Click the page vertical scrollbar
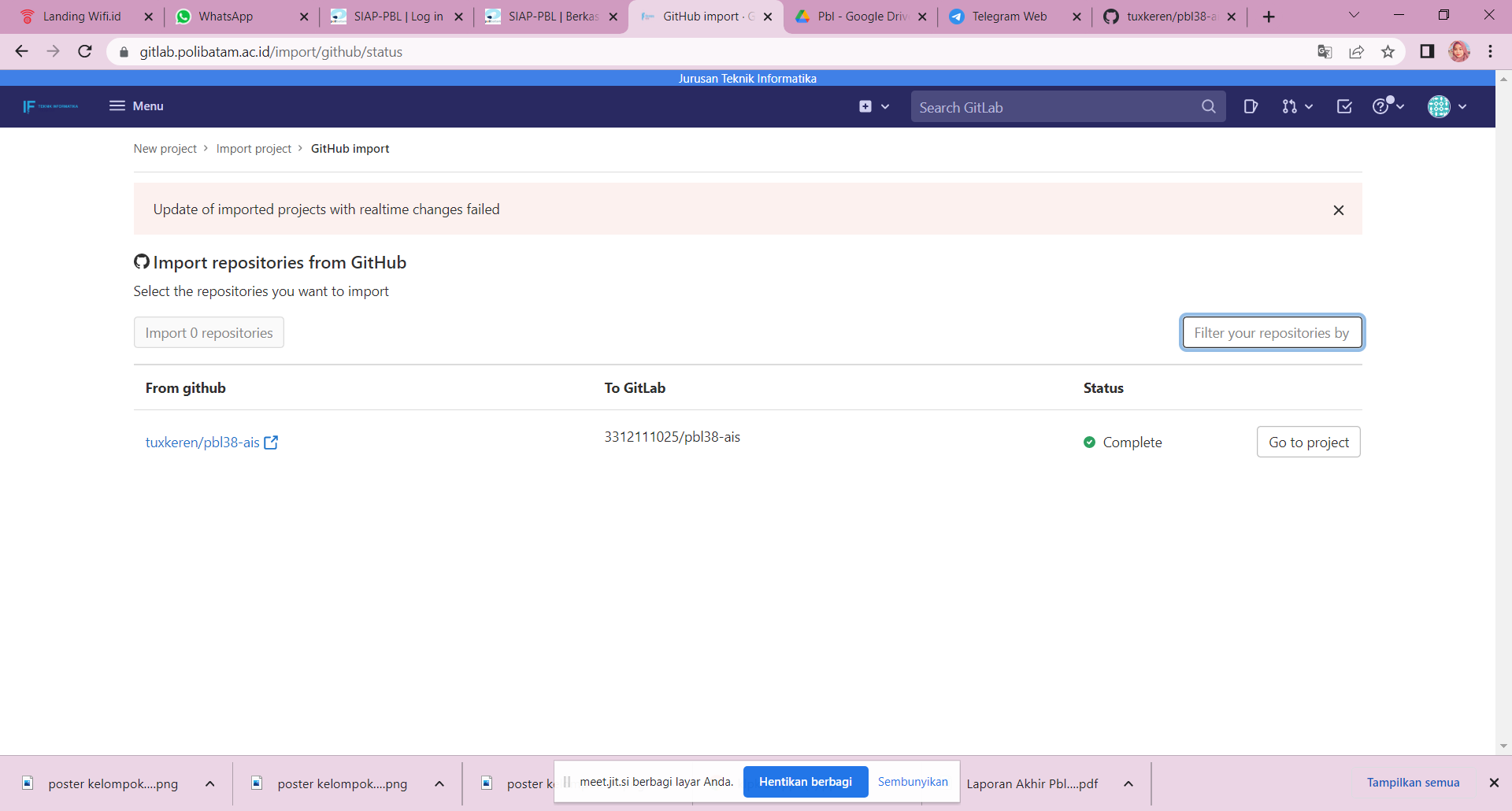Screen dimensions: 1512x811 click(1503, 413)
